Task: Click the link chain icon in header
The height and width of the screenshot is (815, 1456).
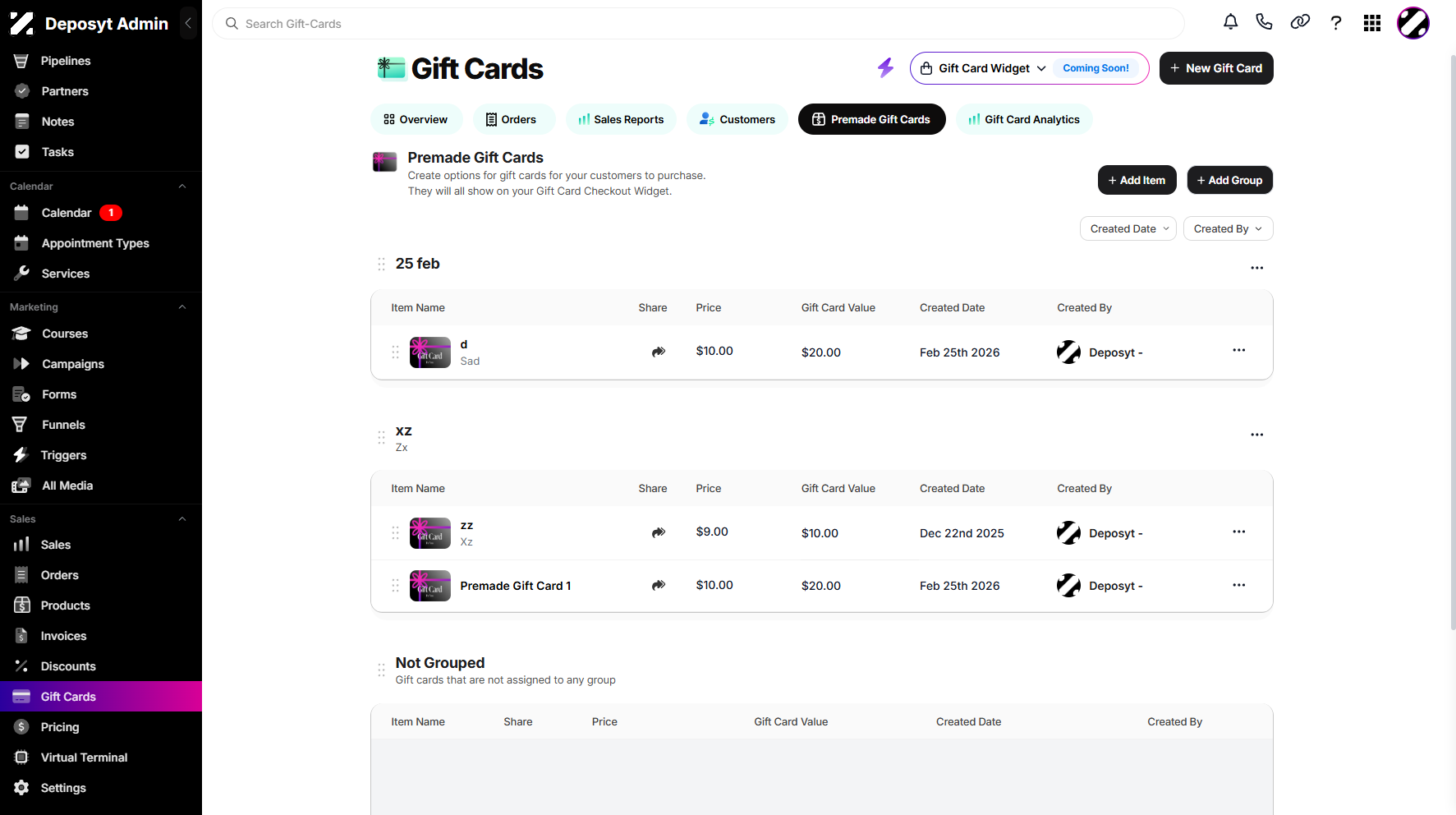Action: 1300,22
